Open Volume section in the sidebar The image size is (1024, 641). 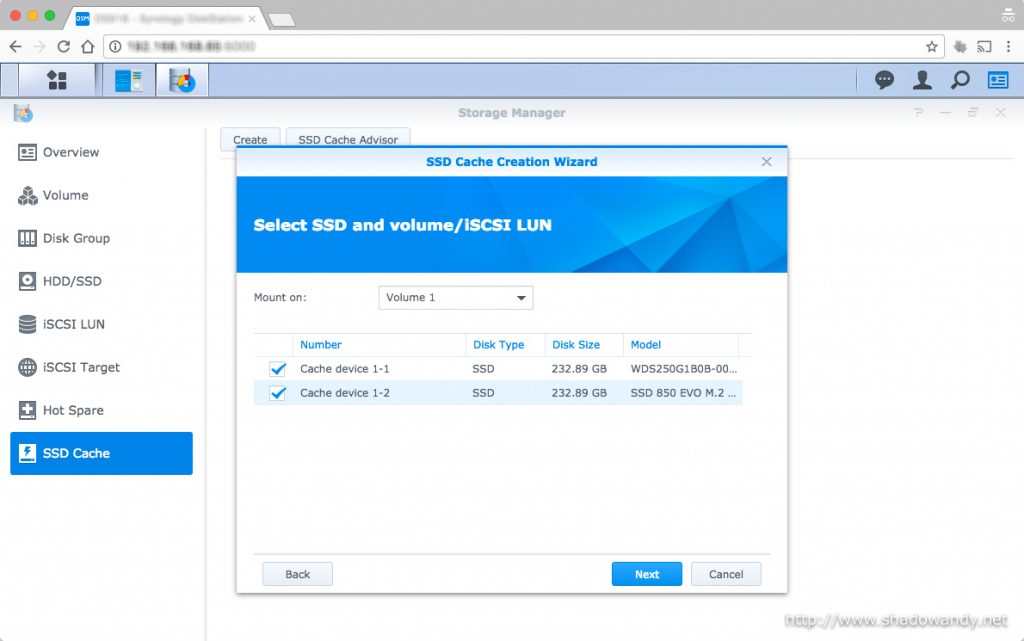(65, 196)
